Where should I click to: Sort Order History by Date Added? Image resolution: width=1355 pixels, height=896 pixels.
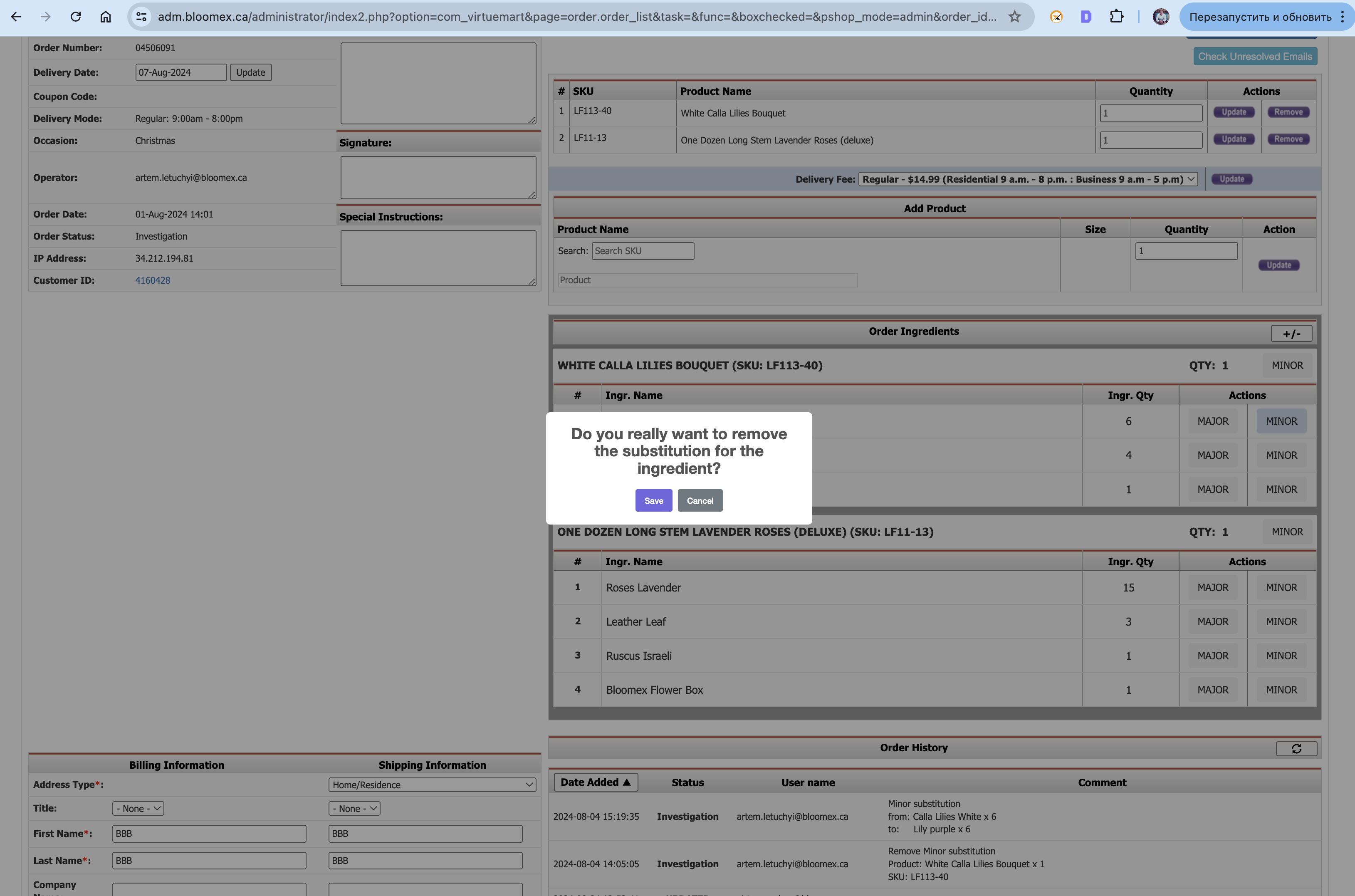pyautogui.click(x=596, y=782)
